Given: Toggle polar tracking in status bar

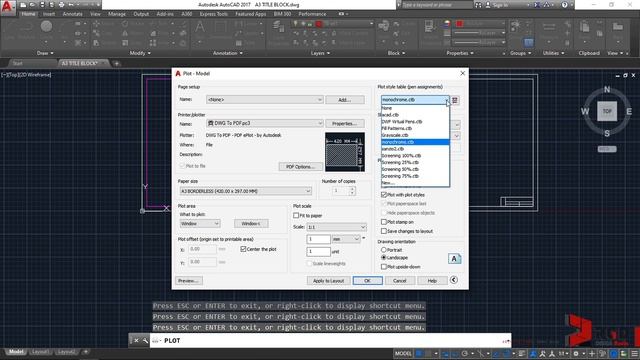Looking at the screenshot, I should tap(464, 353).
